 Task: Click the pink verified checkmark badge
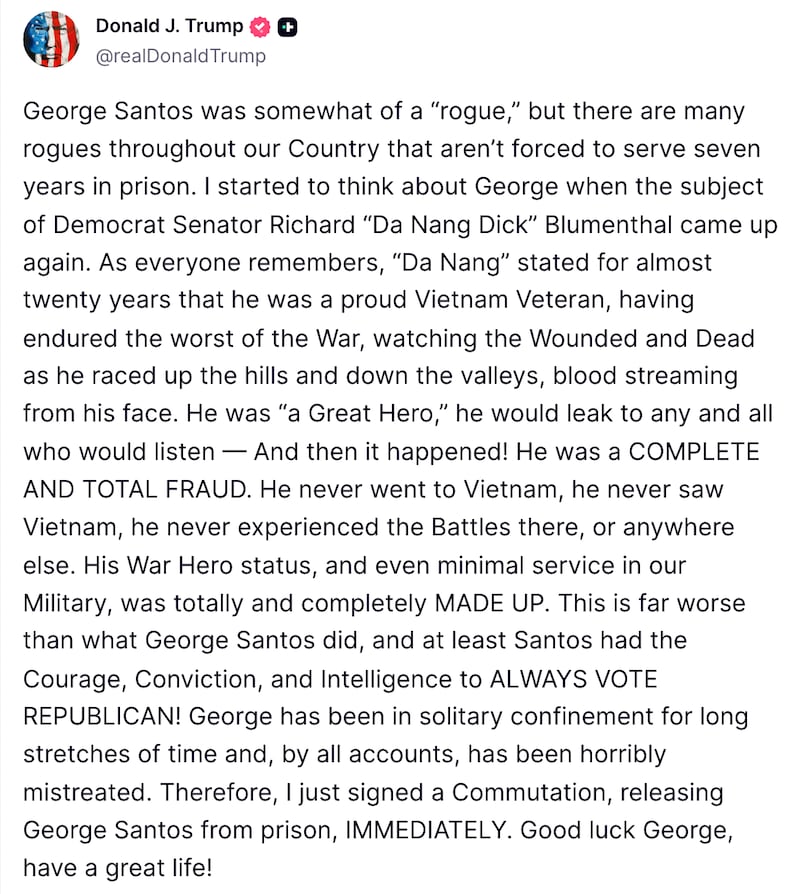260,27
